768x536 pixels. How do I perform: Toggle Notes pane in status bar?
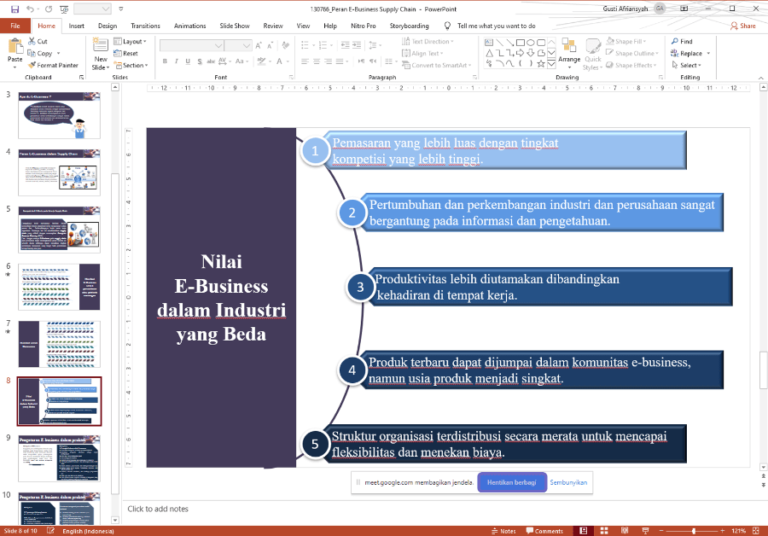504,531
